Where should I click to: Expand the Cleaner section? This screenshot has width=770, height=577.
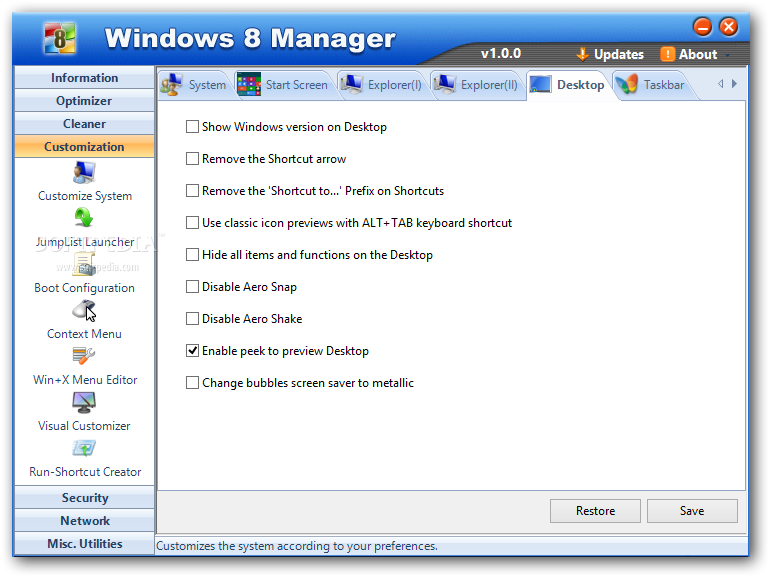[84, 124]
